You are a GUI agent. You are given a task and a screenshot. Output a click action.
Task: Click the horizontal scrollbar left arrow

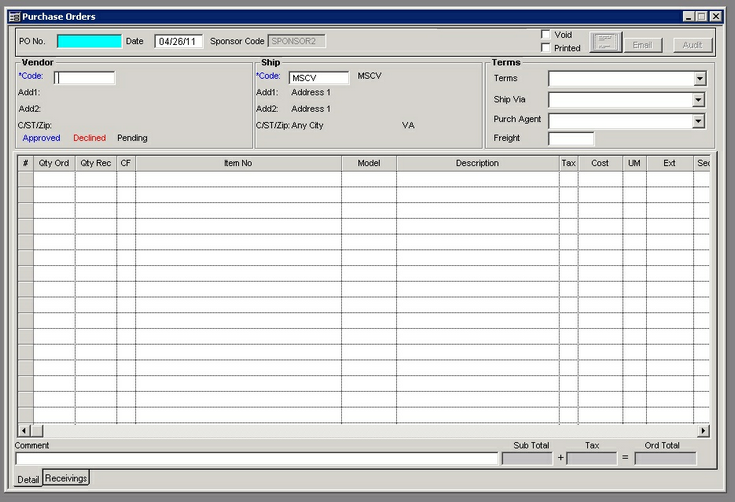pos(24,430)
